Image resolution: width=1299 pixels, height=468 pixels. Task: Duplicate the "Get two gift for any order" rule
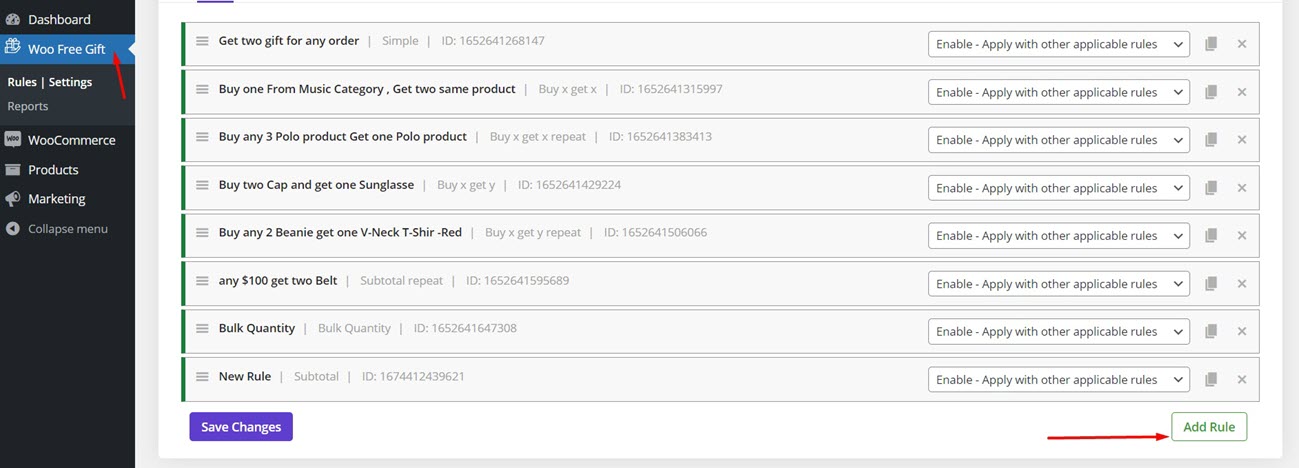point(1210,44)
